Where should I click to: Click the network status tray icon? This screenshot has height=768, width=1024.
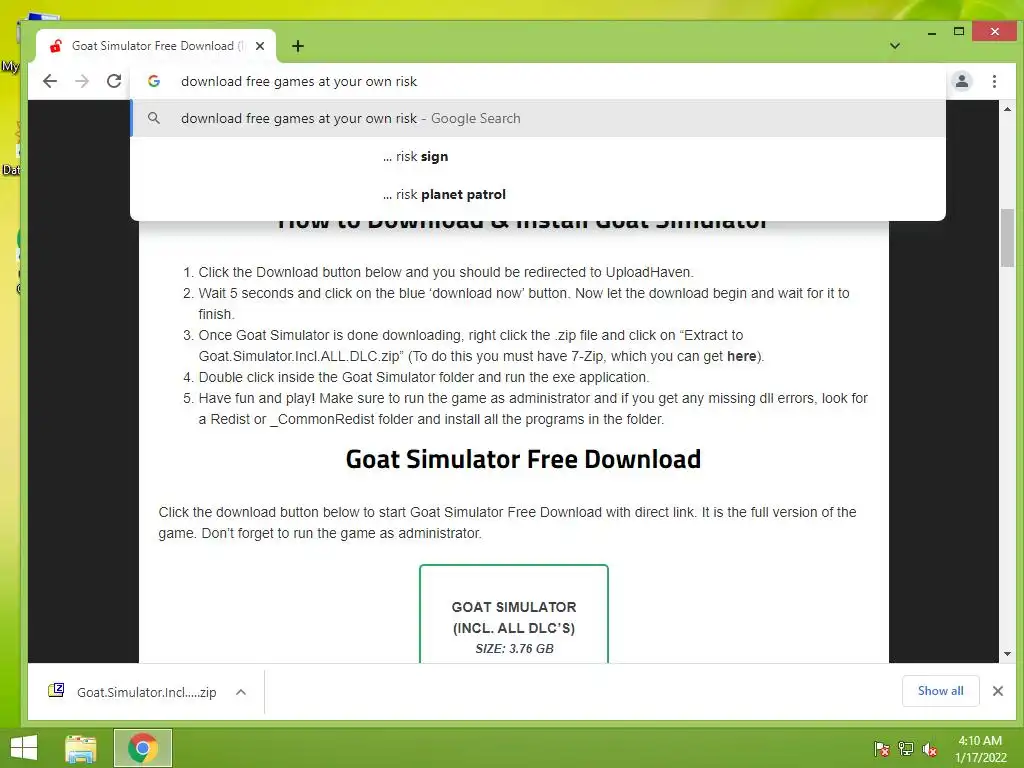[x=906, y=749]
